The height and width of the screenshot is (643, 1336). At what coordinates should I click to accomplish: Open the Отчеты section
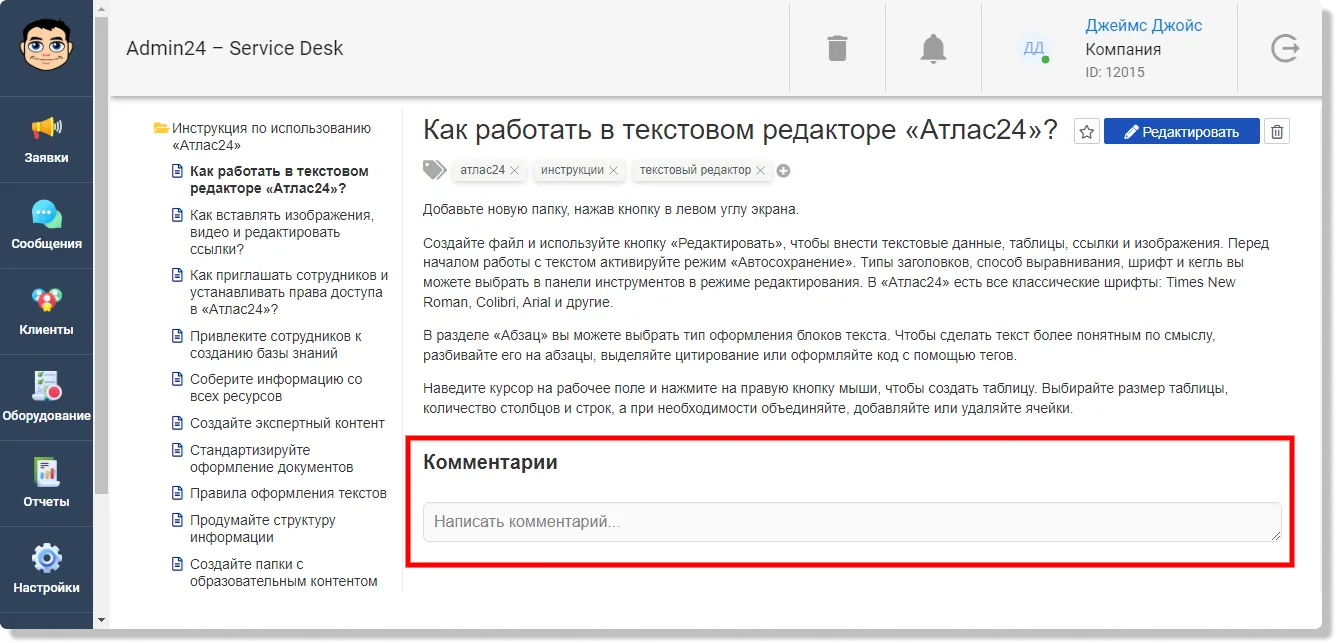point(46,483)
